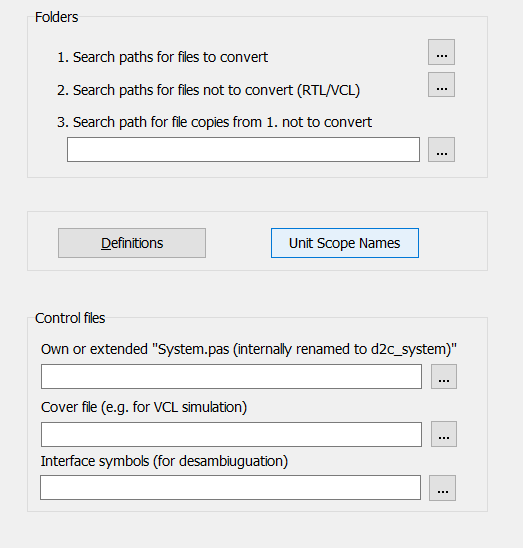Browse for the cover file
Screen dimensions: 523x548
click(444, 434)
